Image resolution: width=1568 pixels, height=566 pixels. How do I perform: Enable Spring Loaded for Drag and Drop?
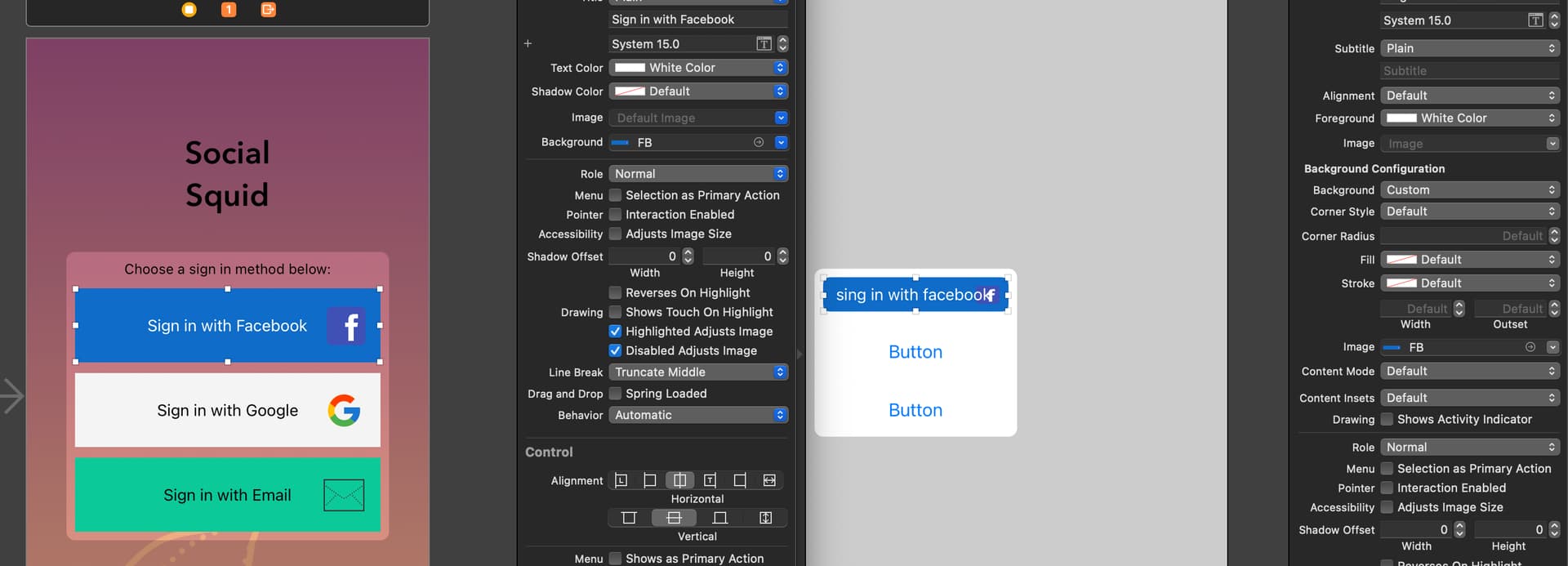tap(616, 394)
